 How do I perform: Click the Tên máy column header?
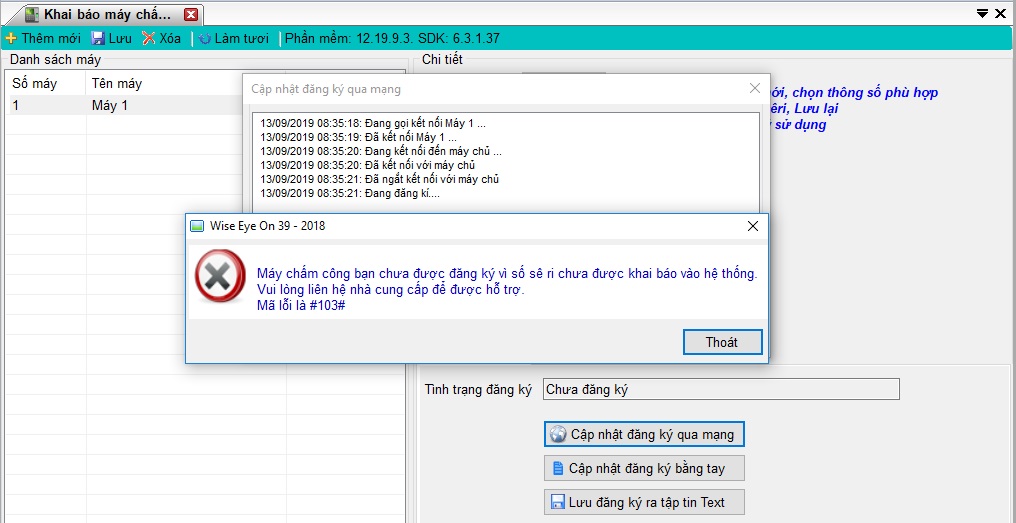(x=117, y=83)
